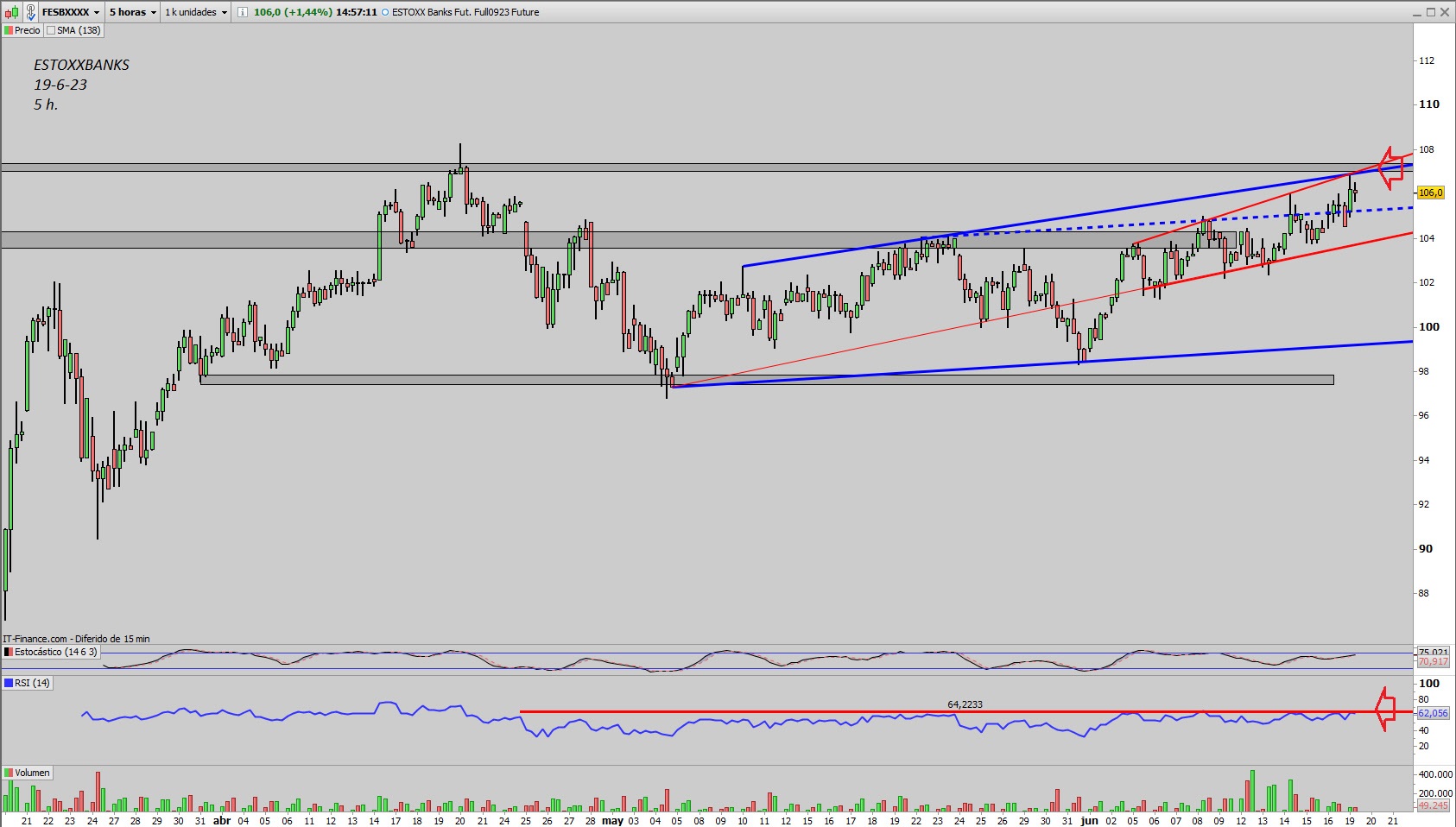Close the chart window
The width and height of the screenshot is (1456, 827).
click(1445, 12)
